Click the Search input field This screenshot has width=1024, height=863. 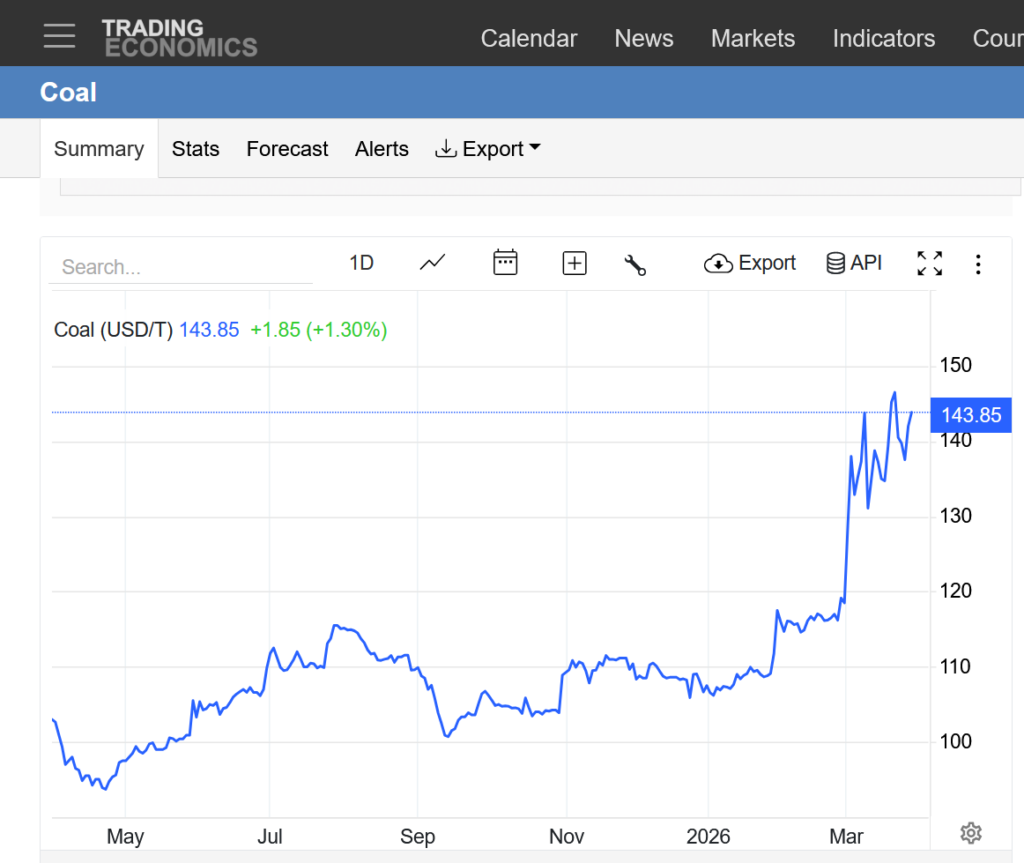tap(180, 267)
